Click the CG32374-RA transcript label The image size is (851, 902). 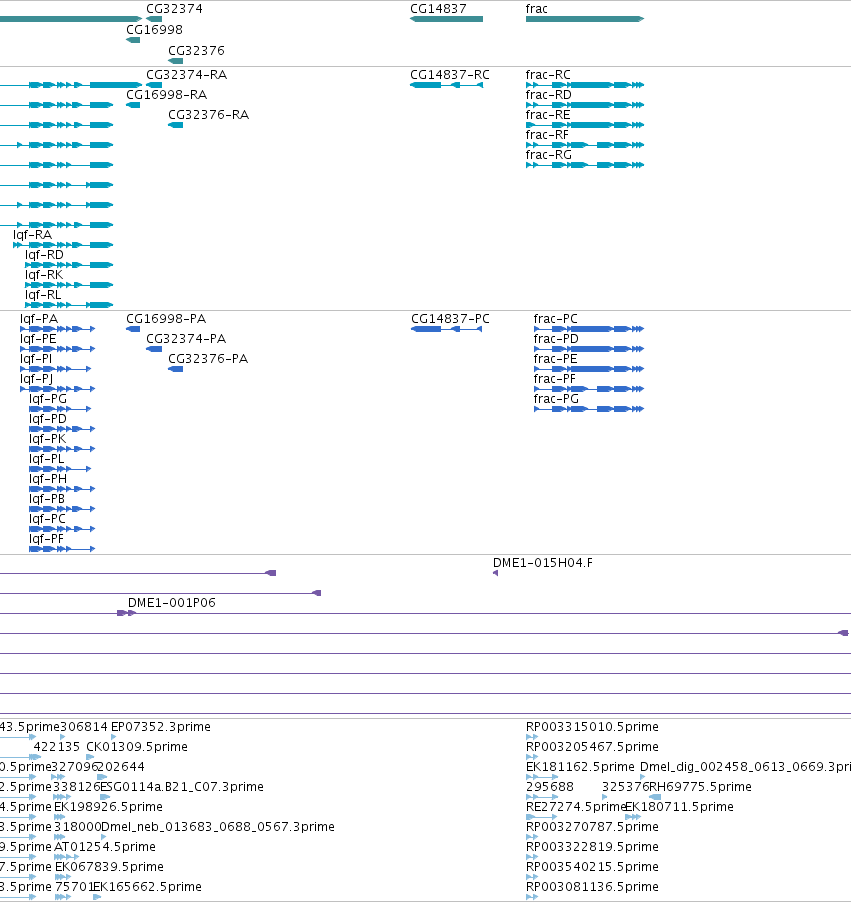186,75
